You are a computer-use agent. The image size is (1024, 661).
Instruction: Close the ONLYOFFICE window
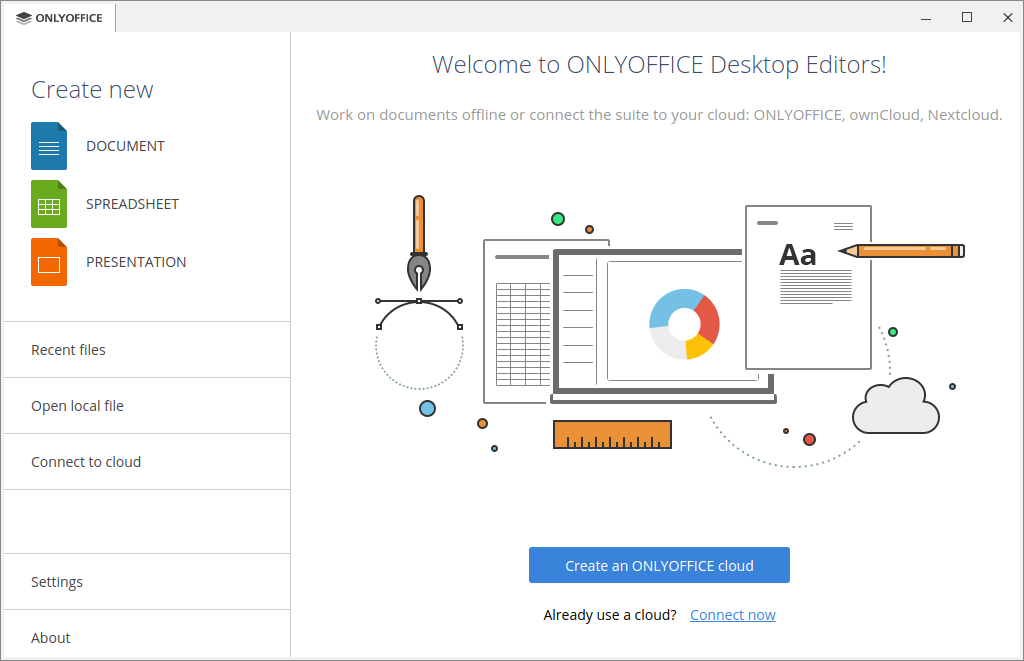pos(1008,18)
